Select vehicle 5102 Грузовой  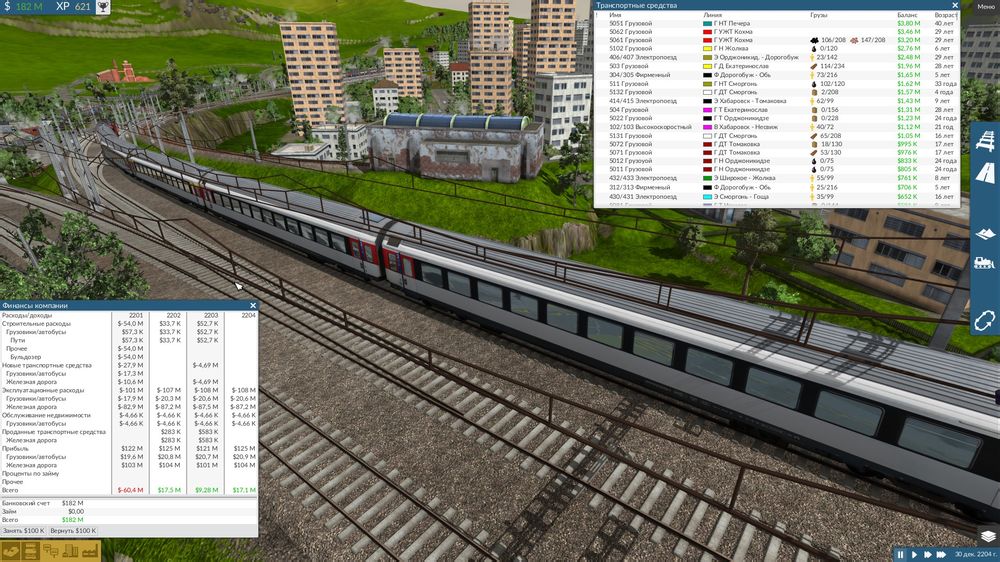(x=630, y=48)
